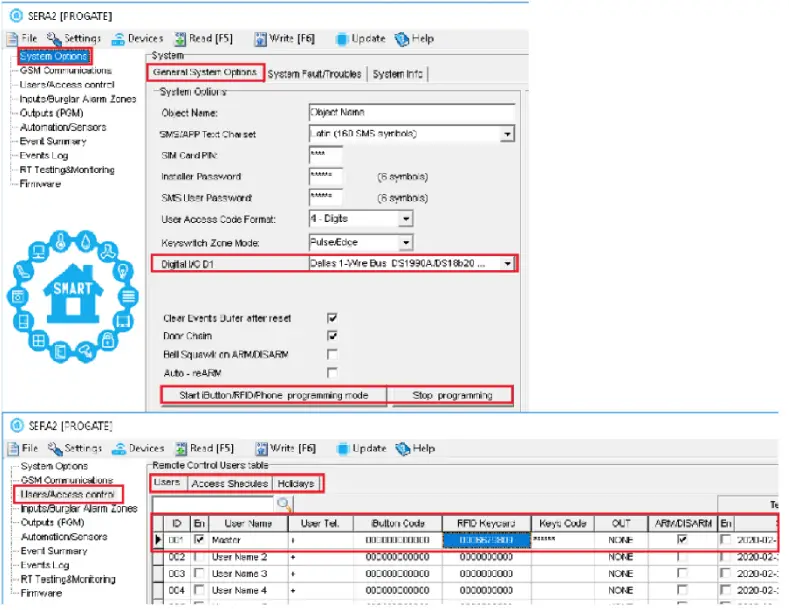Image resolution: width=789 pixels, height=610 pixels.
Task: Select RT Testing&Monitoring in top window tree
Action: pos(67,169)
